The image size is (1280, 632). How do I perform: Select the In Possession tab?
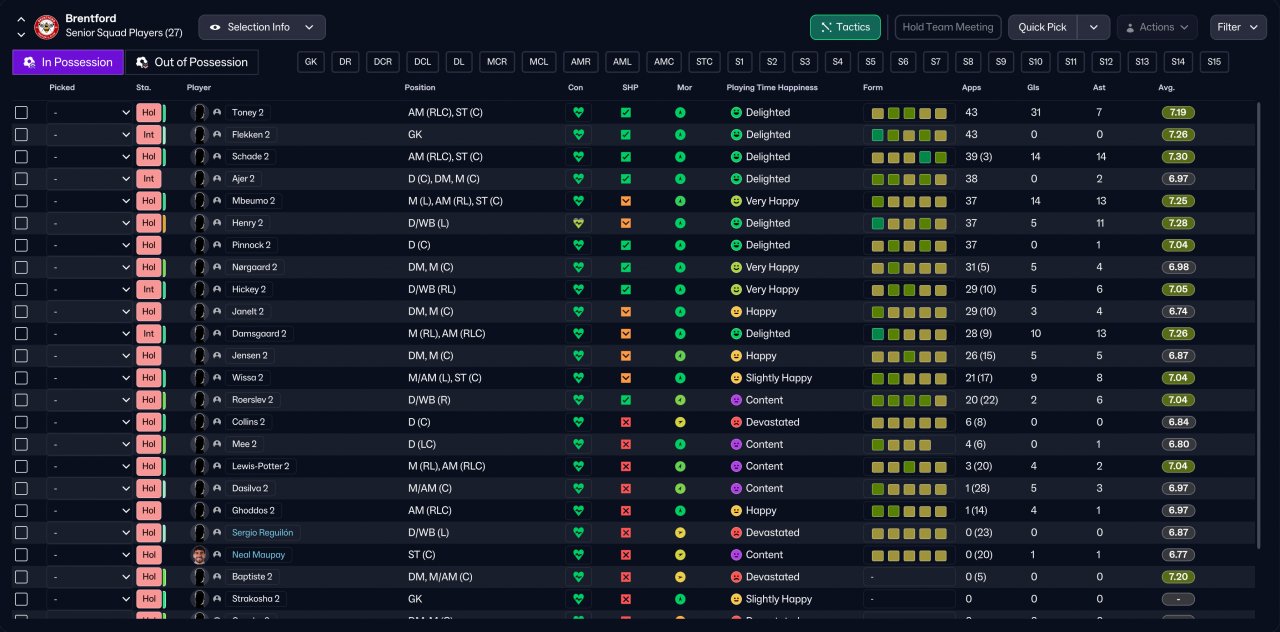pyautogui.click(x=68, y=62)
